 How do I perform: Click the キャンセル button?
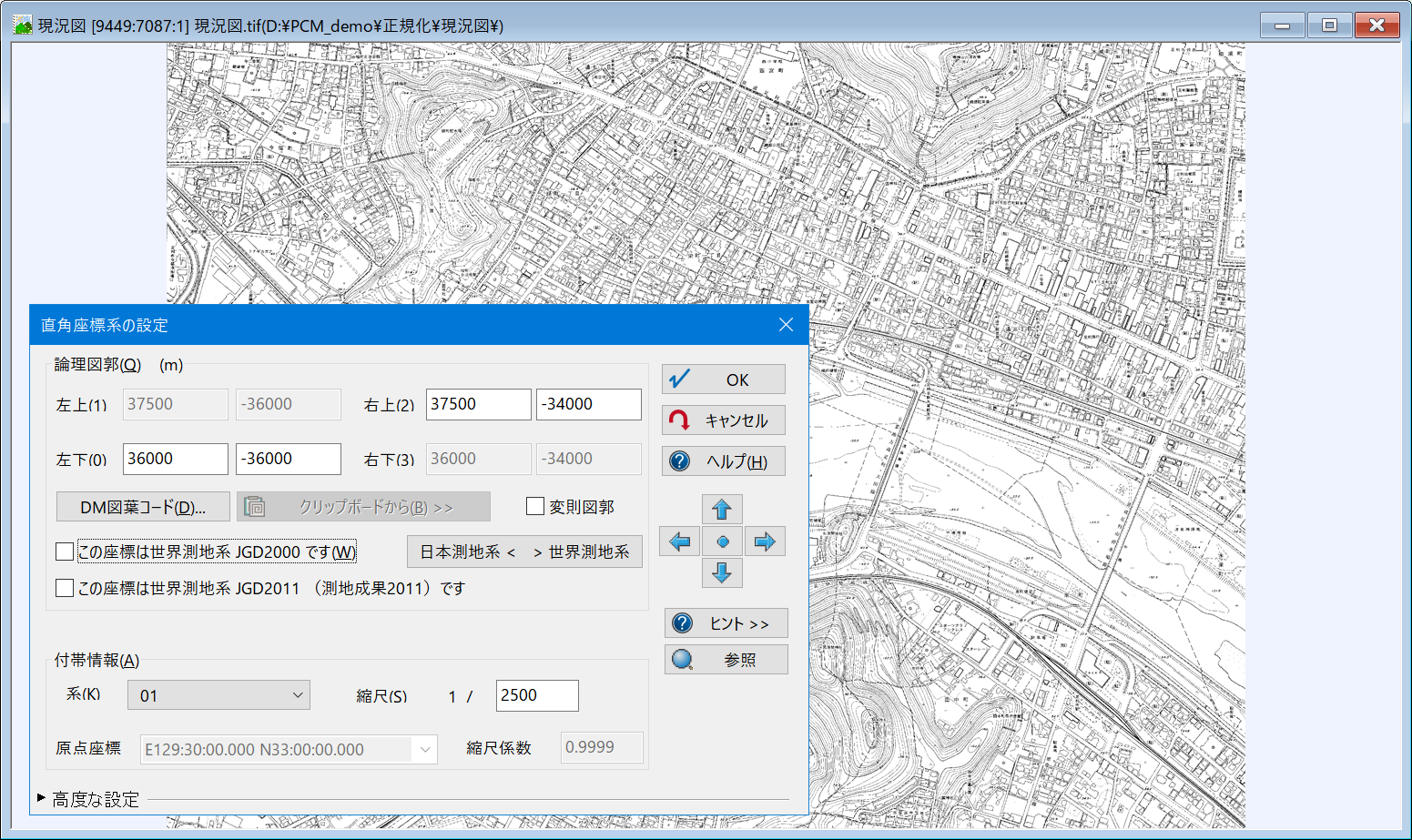[724, 420]
